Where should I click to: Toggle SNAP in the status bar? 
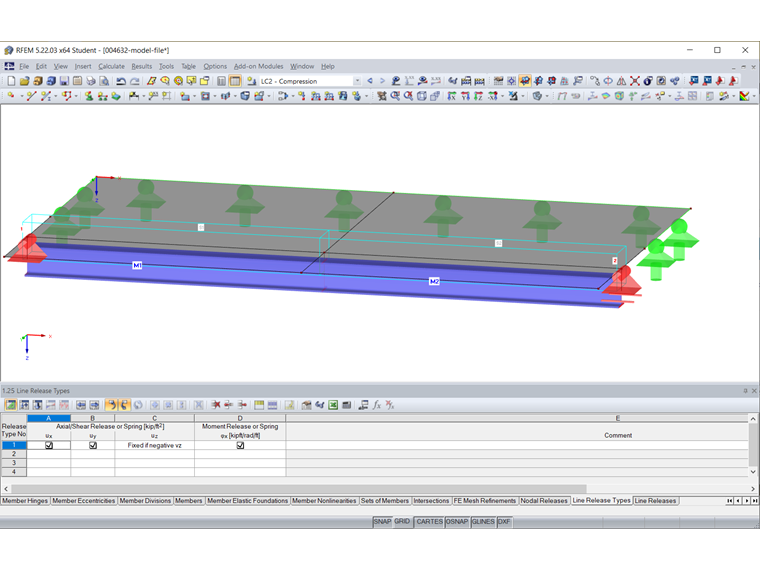pyautogui.click(x=382, y=522)
